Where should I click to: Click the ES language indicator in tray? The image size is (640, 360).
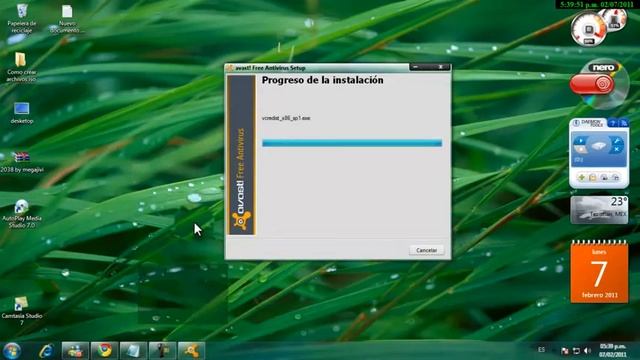click(x=541, y=350)
